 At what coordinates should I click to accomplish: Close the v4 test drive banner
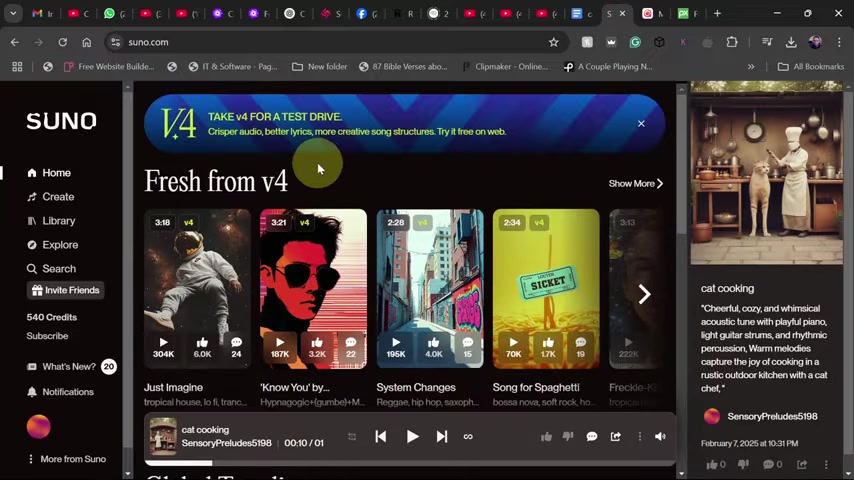tap(641, 124)
